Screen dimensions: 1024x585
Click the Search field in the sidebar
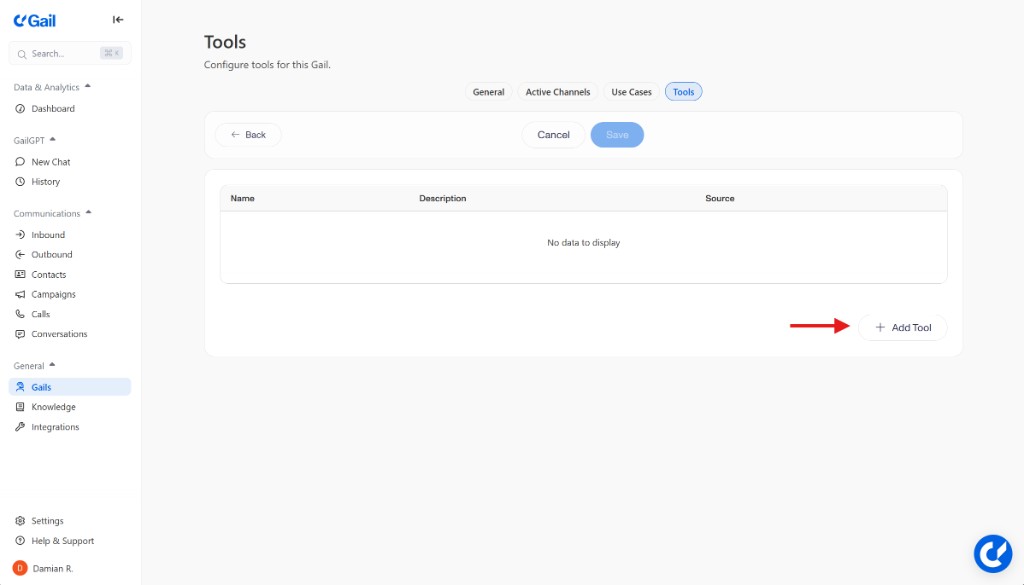click(69, 53)
